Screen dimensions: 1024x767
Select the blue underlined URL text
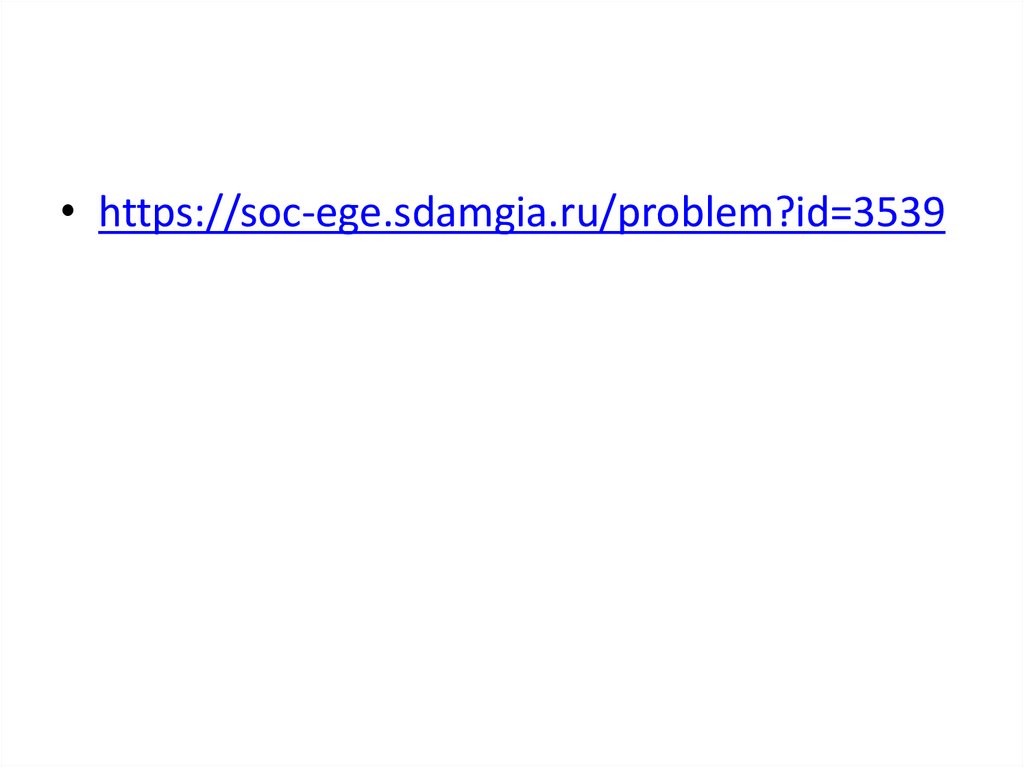click(x=521, y=212)
